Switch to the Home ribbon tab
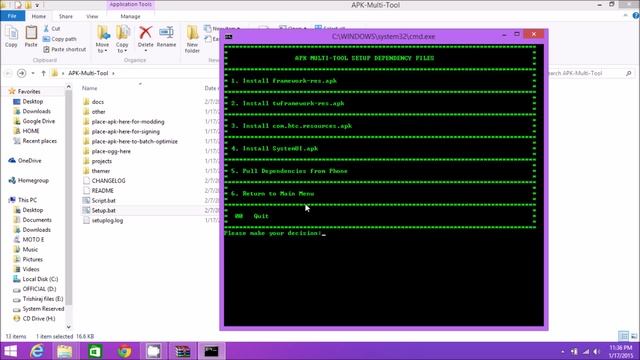This screenshot has height=360, width=640. pyautogui.click(x=39, y=16)
